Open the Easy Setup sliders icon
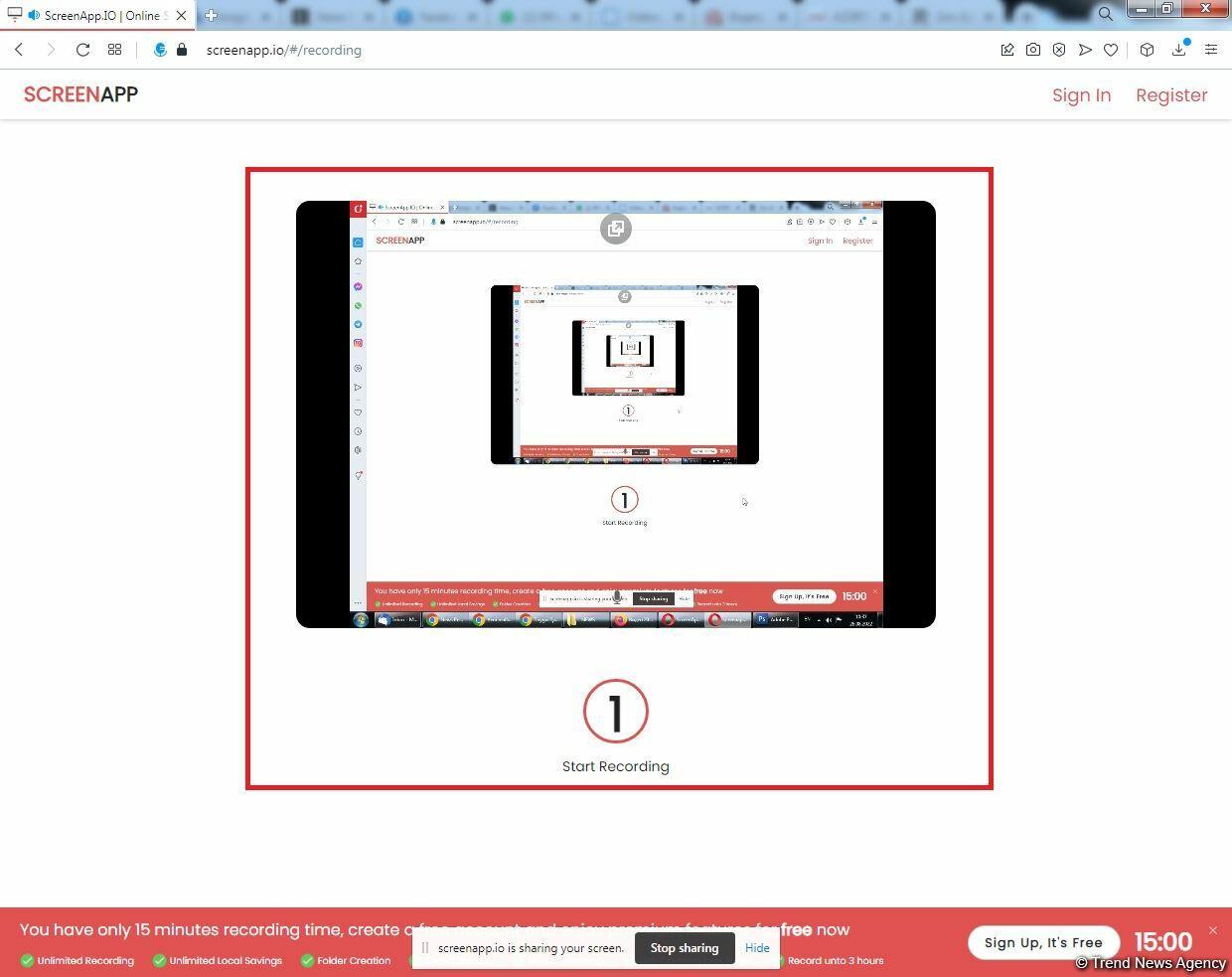This screenshot has width=1232, height=977. click(x=1211, y=50)
